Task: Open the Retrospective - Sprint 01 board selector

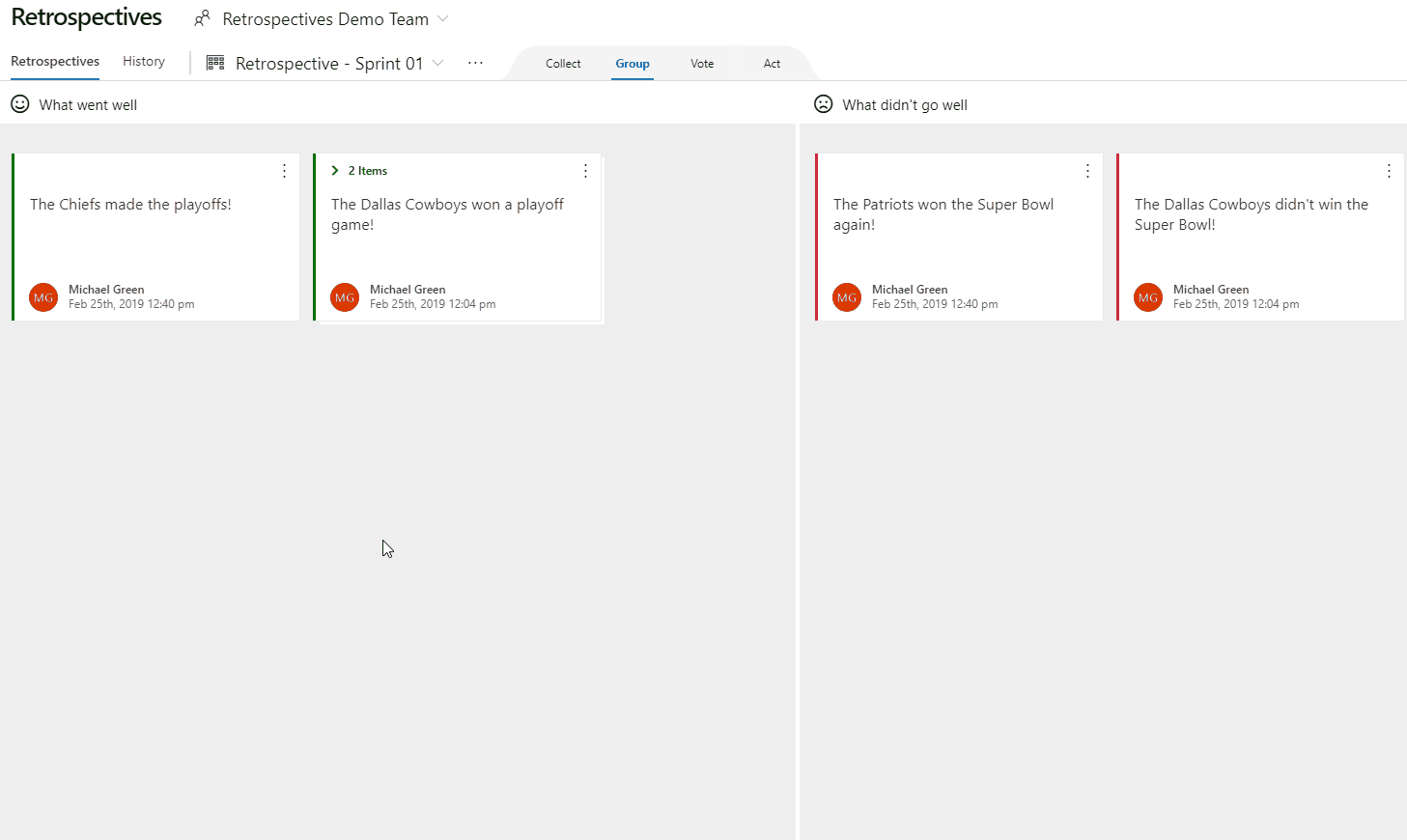Action: coord(438,62)
